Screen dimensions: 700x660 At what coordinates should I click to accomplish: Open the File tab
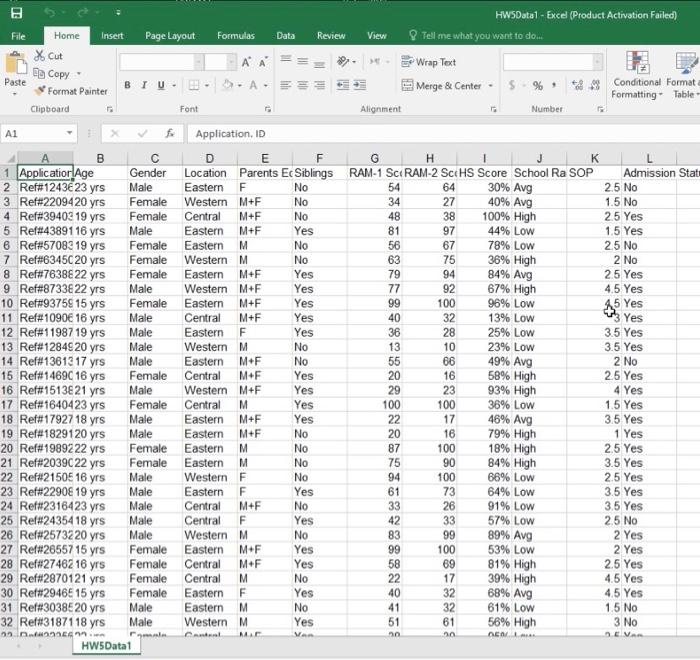(18, 36)
